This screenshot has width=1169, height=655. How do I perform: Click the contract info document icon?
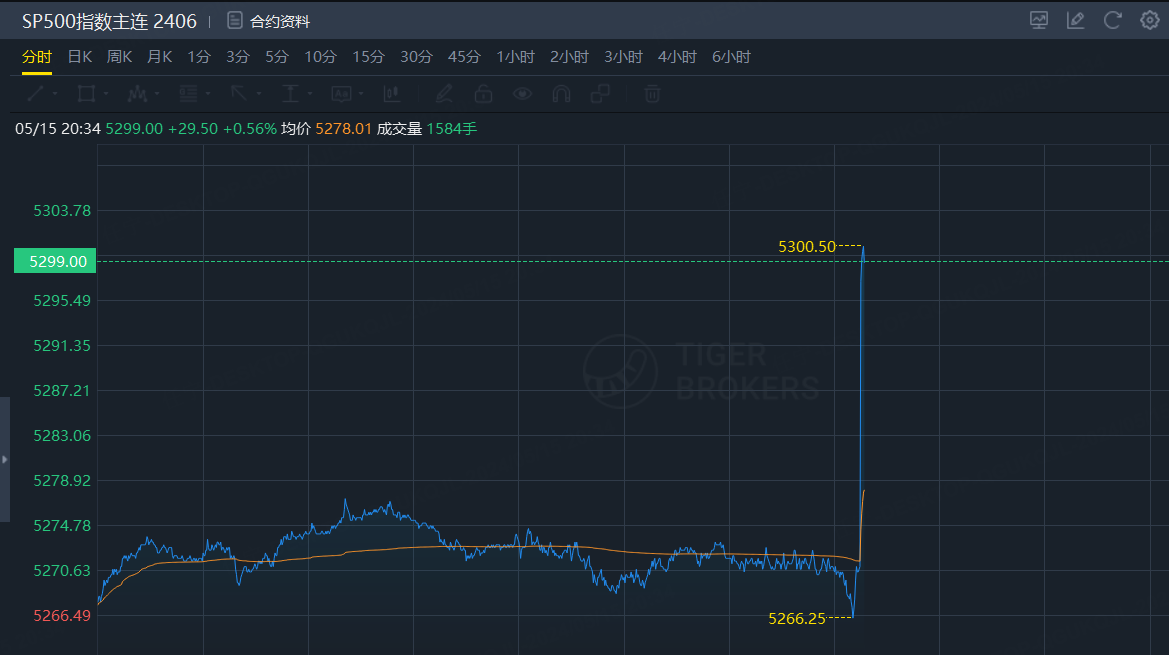tap(235, 21)
